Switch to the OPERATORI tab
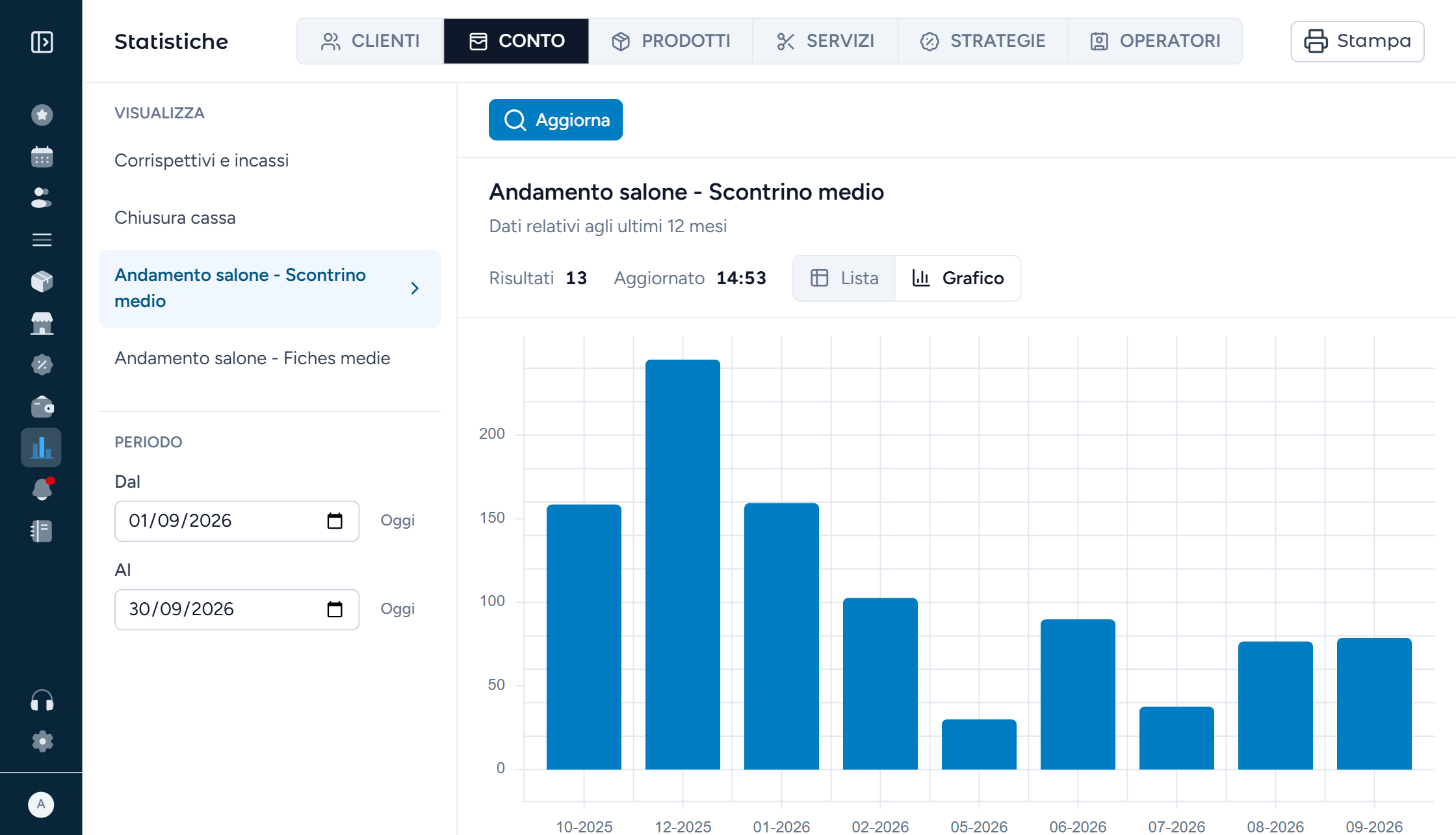The height and width of the screenshot is (835, 1456). (x=1155, y=41)
